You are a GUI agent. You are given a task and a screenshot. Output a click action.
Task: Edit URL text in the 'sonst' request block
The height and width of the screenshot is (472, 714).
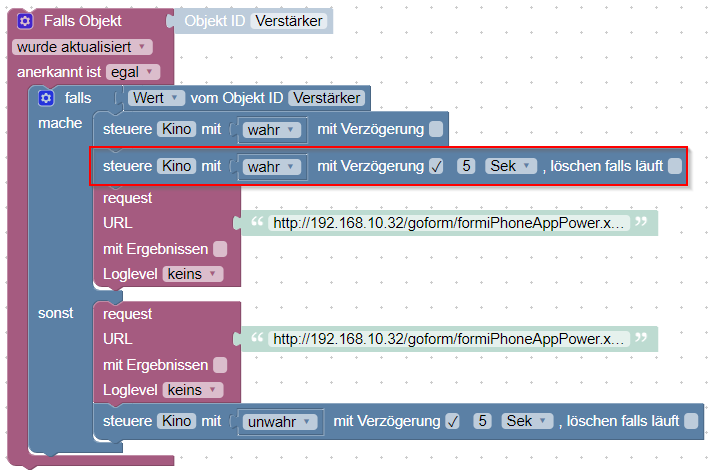tap(449, 339)
